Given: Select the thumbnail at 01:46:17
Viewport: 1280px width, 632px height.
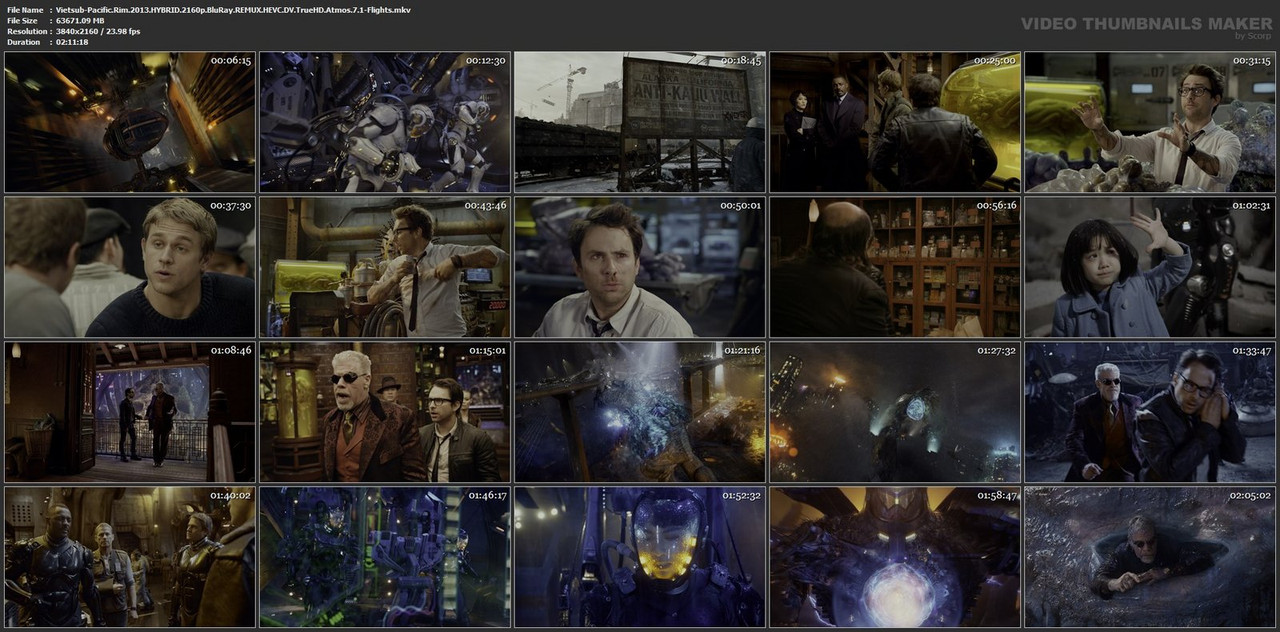Looking at the screenshot, I should 385,557.
